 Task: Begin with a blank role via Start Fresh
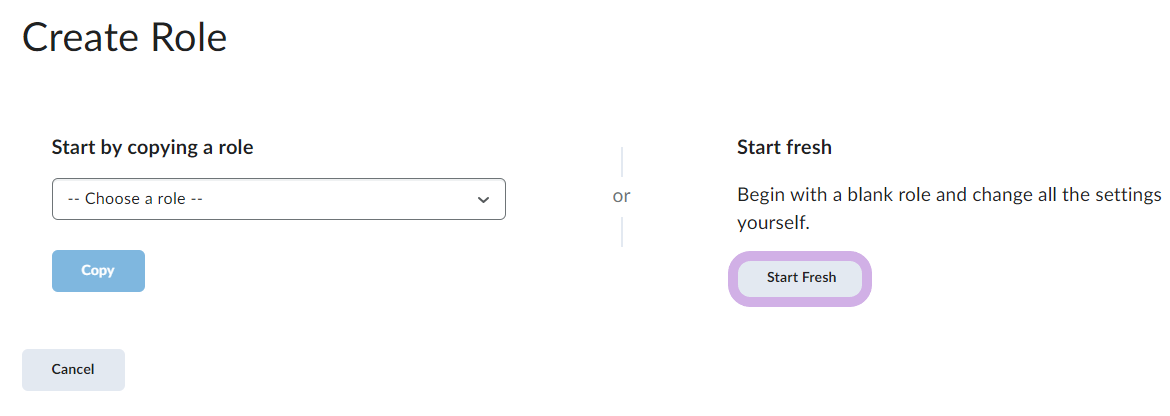coord(801,277)
